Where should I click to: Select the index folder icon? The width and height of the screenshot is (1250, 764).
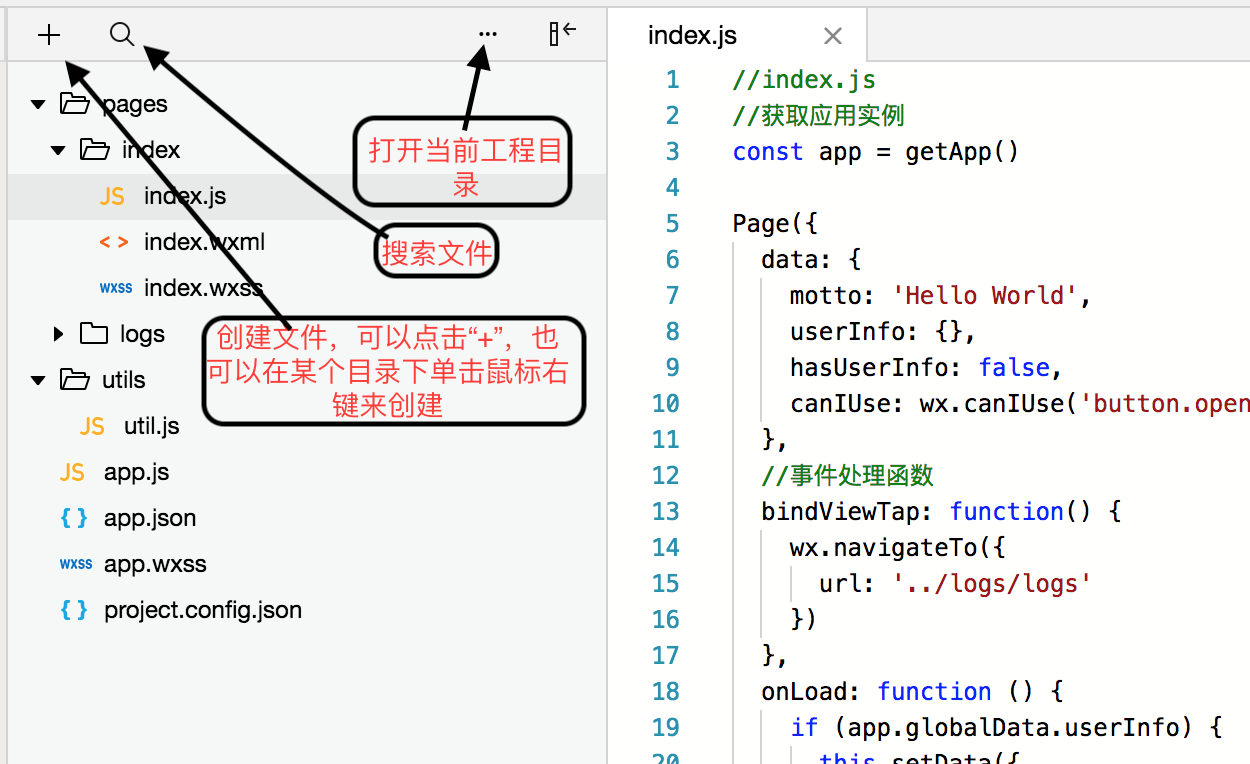pyautogui.click(x=95, y=149)
